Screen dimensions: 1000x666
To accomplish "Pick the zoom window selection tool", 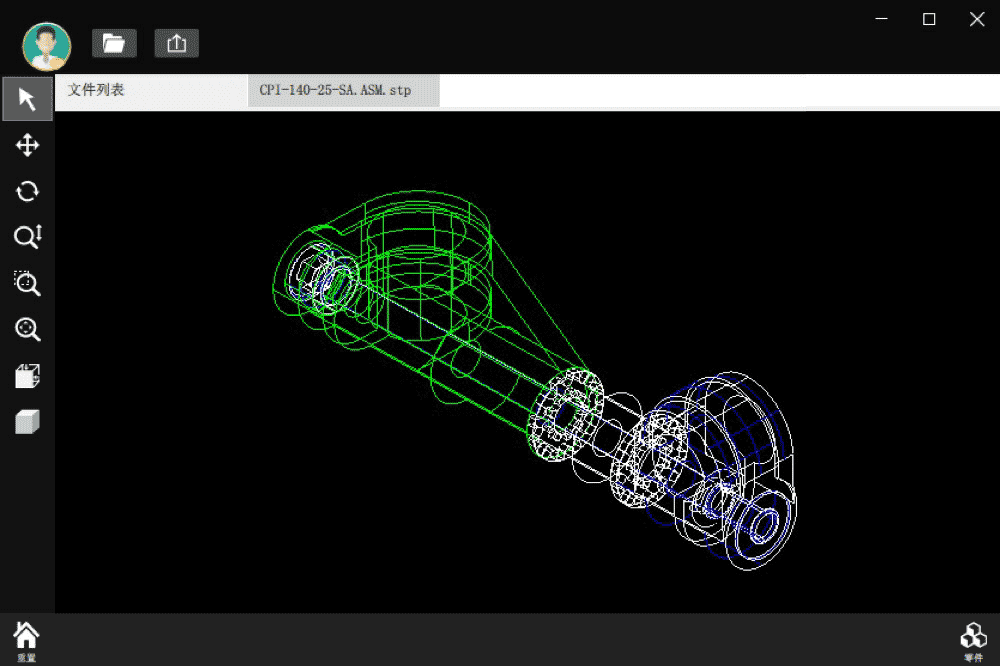I will pos(27,283).
